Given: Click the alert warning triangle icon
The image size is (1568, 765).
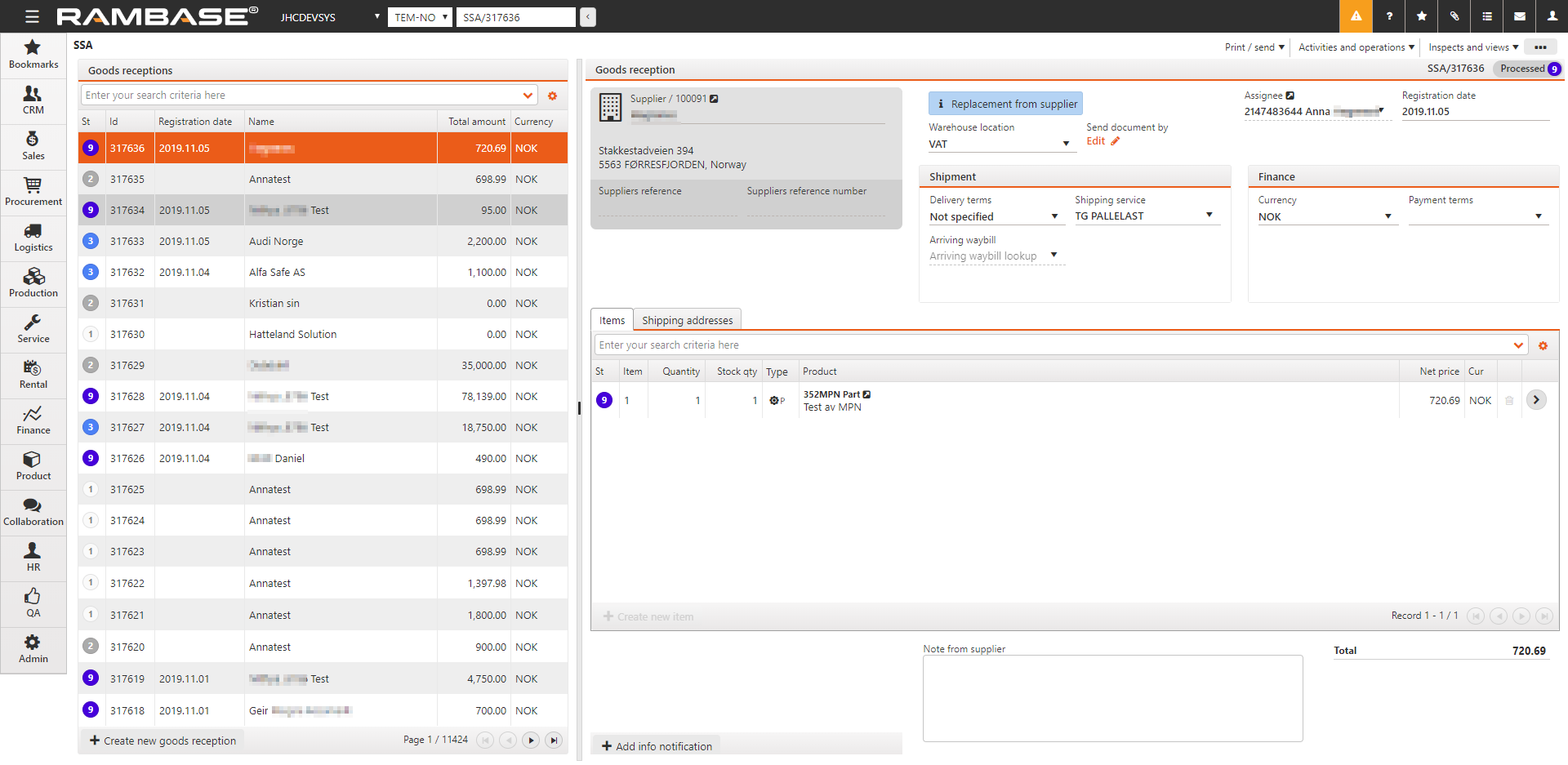Looking at the screenshot, I should click(x=1356, y=16).
